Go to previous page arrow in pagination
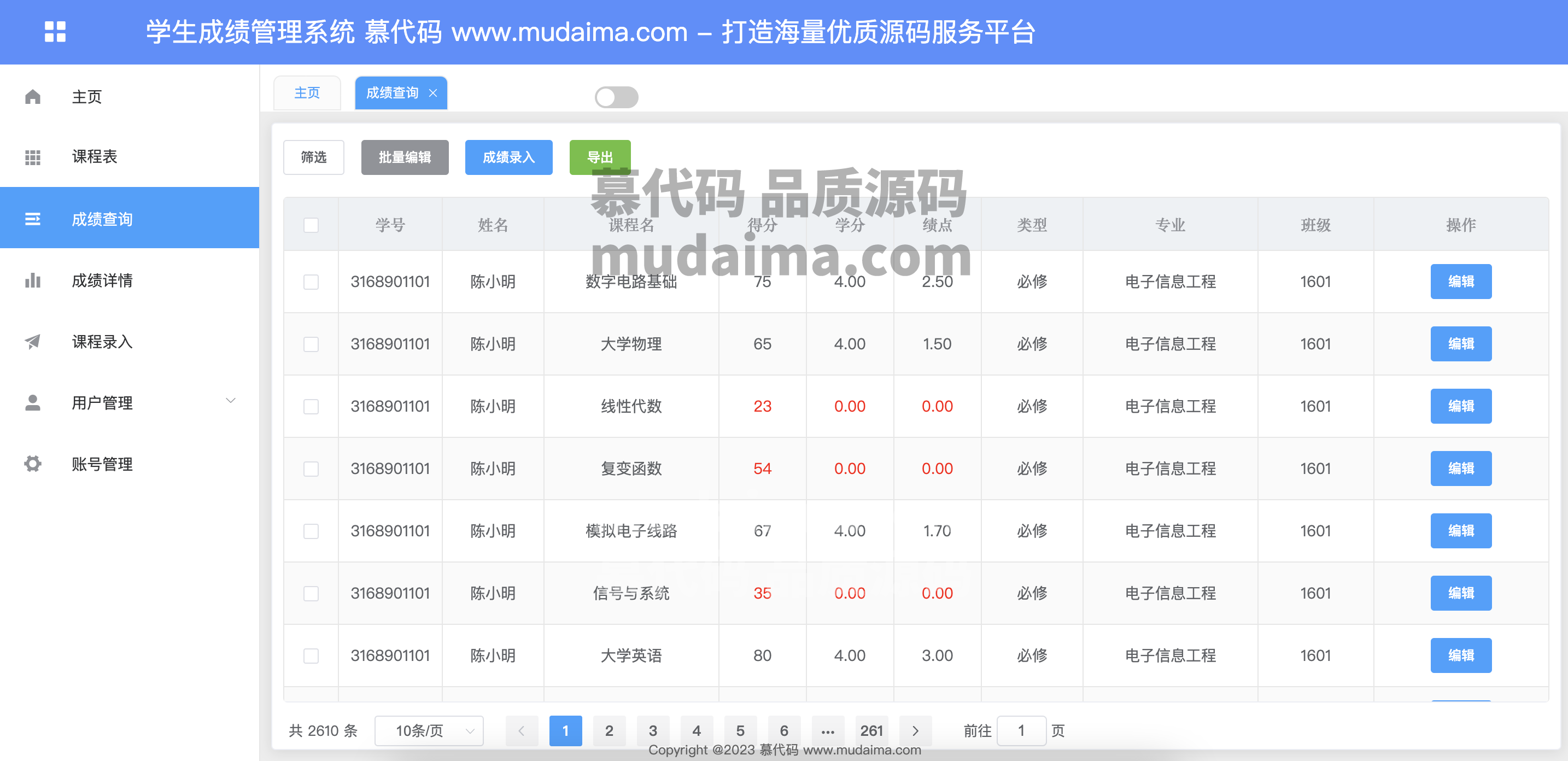The image size is (1568, 761). 522,730
